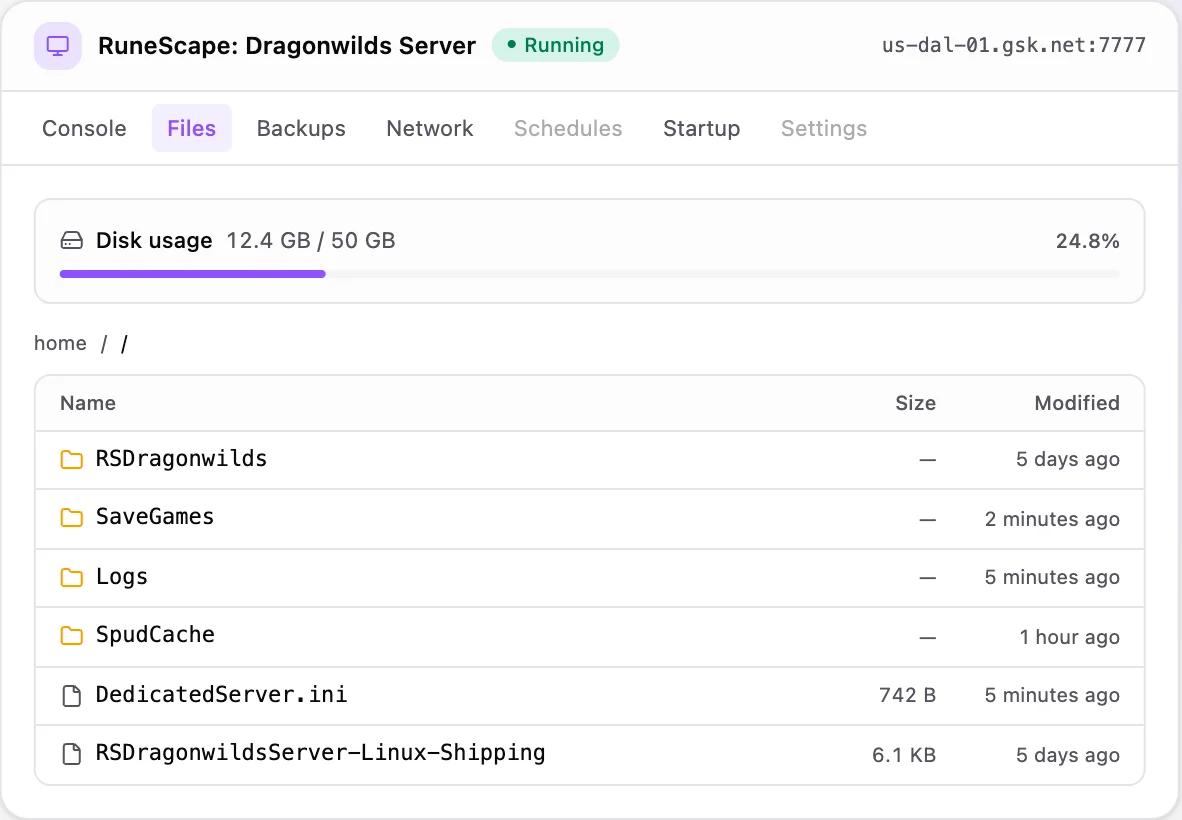The height and width of the screenshot is (820, 1182).
Task: Open the Console tab
Action: [84, 128]
